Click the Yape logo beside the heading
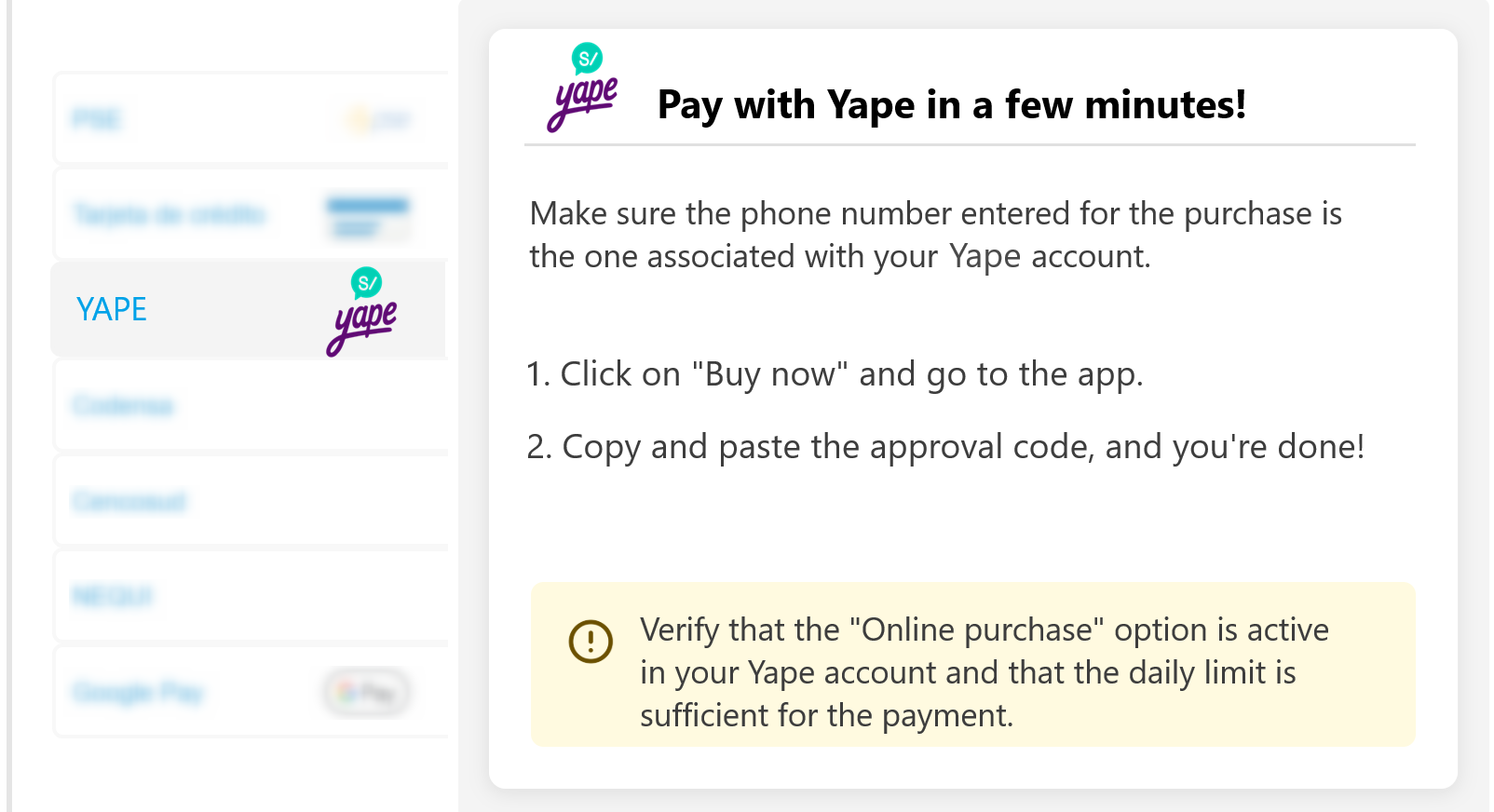This screenshot has width=1494, height=812. tap(582, 88)
